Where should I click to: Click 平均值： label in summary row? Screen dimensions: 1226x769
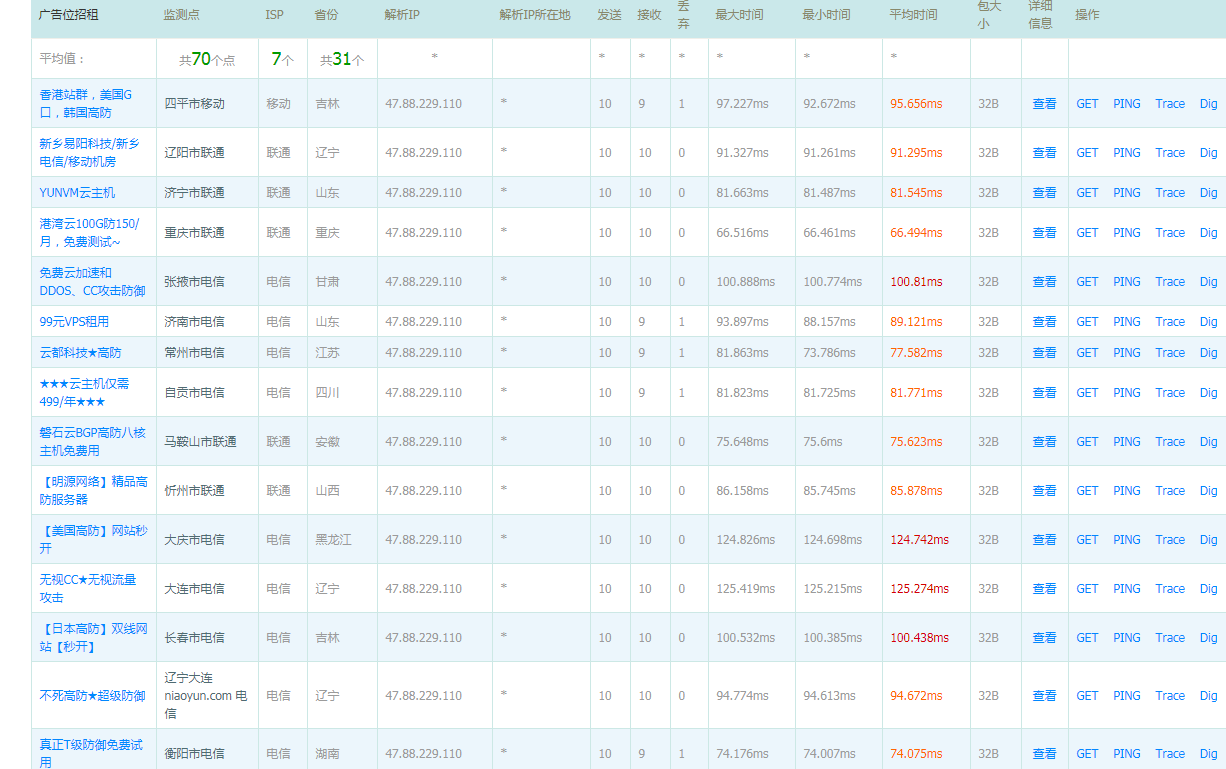pyautogui.click(x=63, y=59)
